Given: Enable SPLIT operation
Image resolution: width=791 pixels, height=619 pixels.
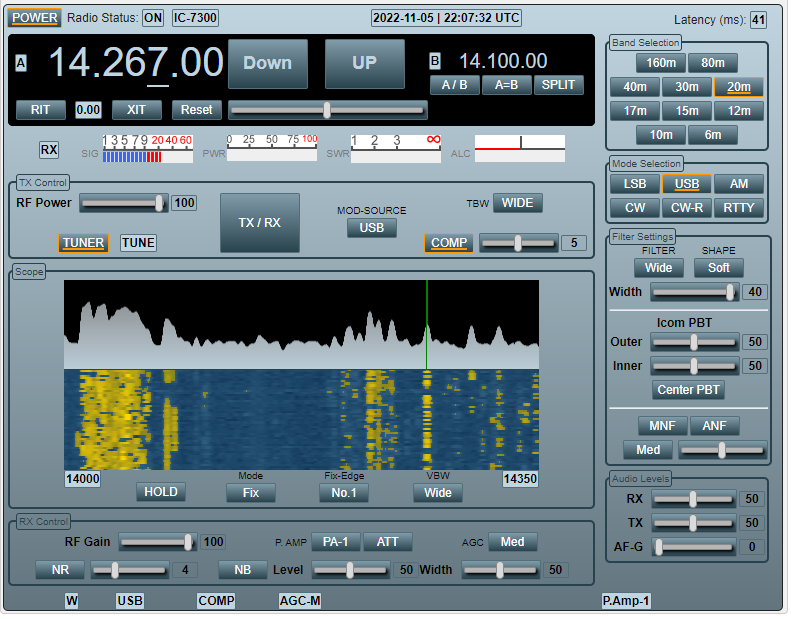Looking at the screenshot, I should (x=560, y=85).
